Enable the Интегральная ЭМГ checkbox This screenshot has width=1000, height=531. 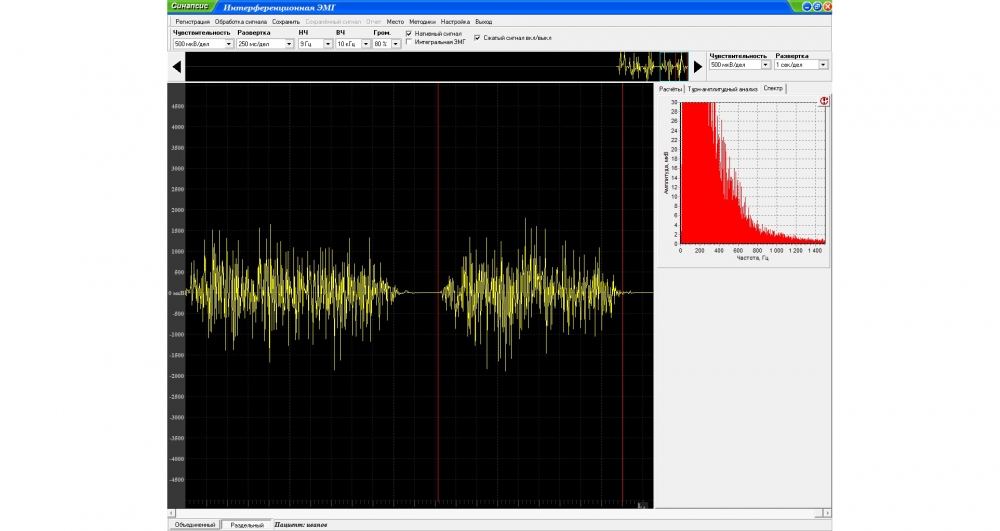pyautogui.click(x=409, y=42)
